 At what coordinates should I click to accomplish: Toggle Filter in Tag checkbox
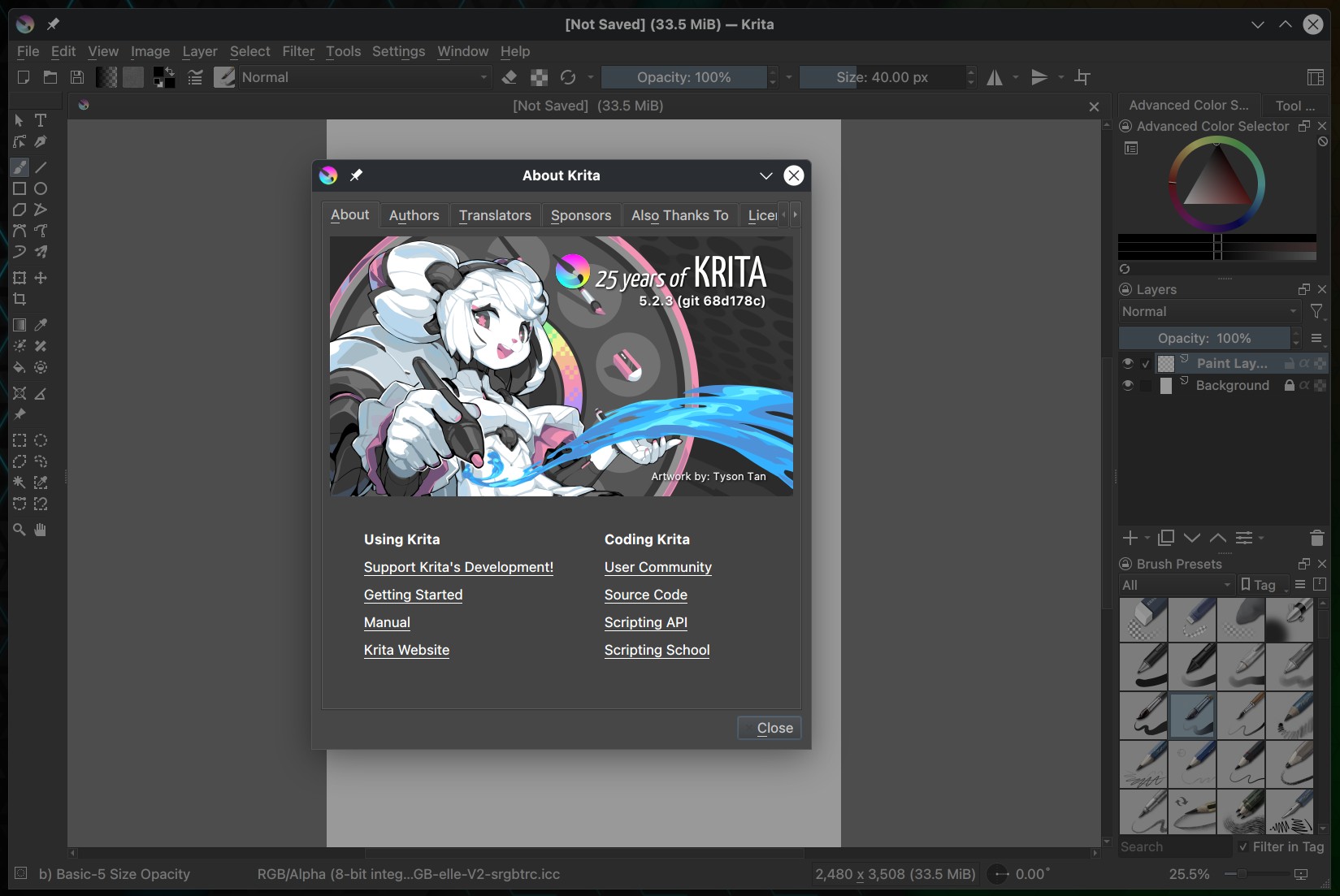point(1243,846)
